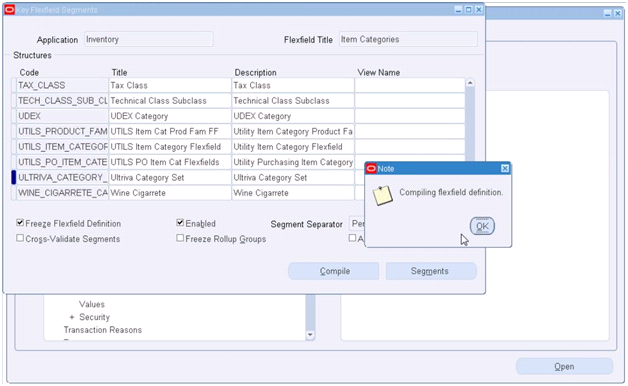
Task: Click Utility Item Category Product Fa description
Action: tap(293, 131)
